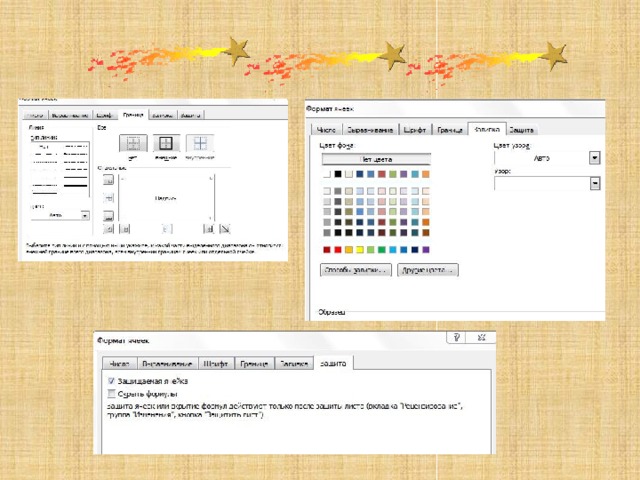Viewport: 640px width, 480px height.
Task: Click the 'Нет' no-border preset icon
Action: tap(132, 144)
